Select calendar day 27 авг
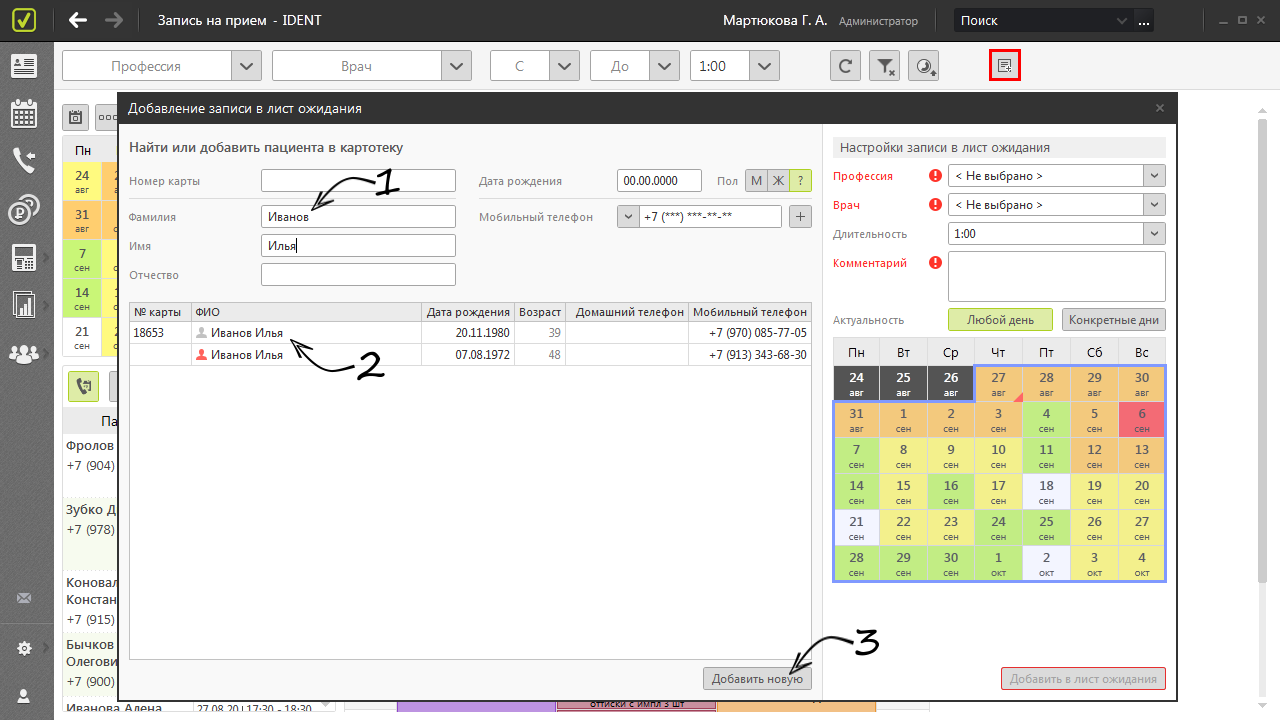 pyautogui.click(x=998, y=384)
